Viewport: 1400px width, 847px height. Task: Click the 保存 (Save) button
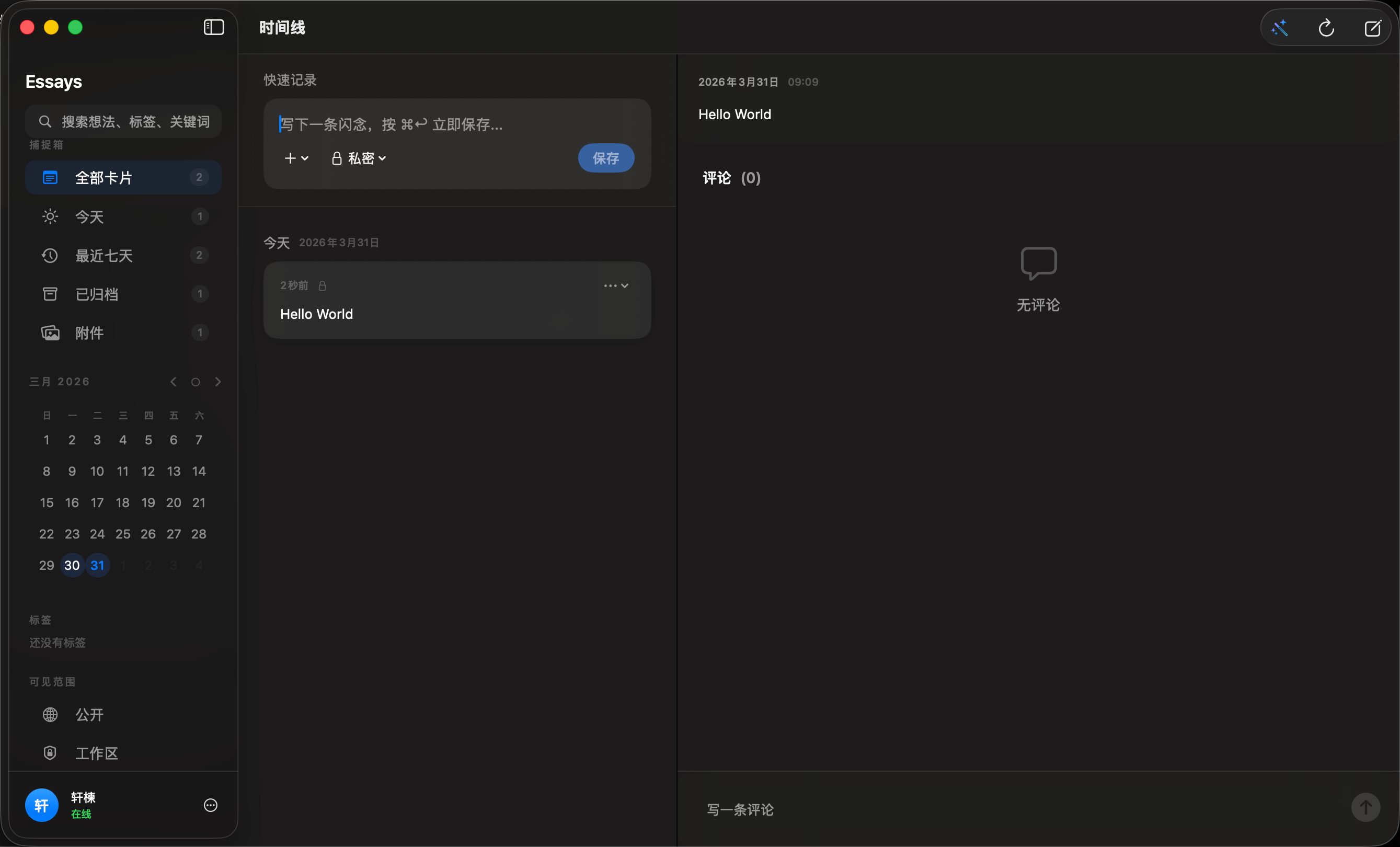pos(606,158)
